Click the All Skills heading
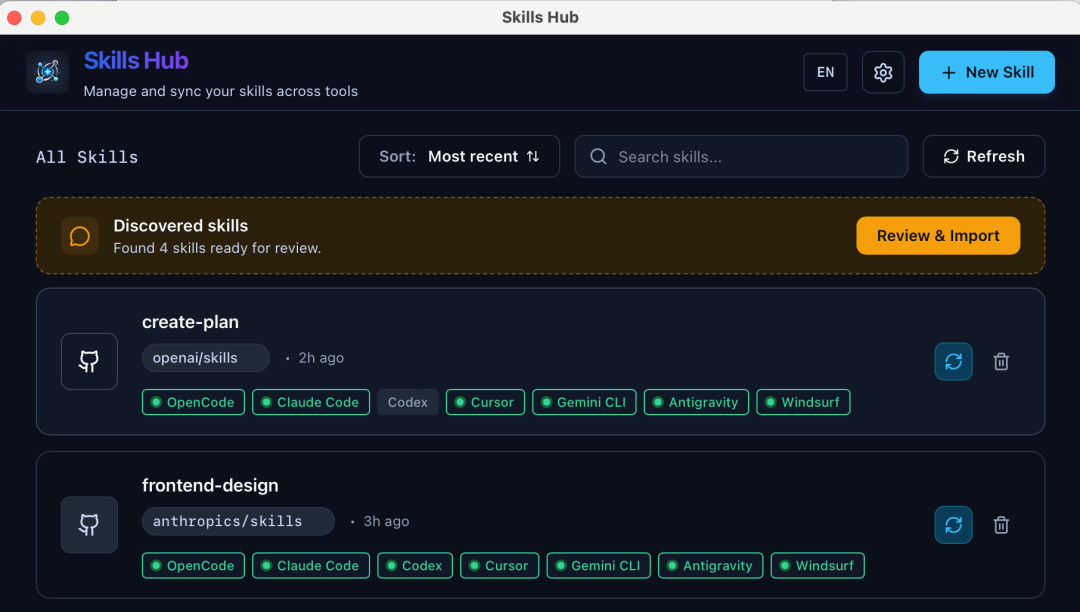The height and width of the screenshot is (612, 1080). click(x=87, y=157)
